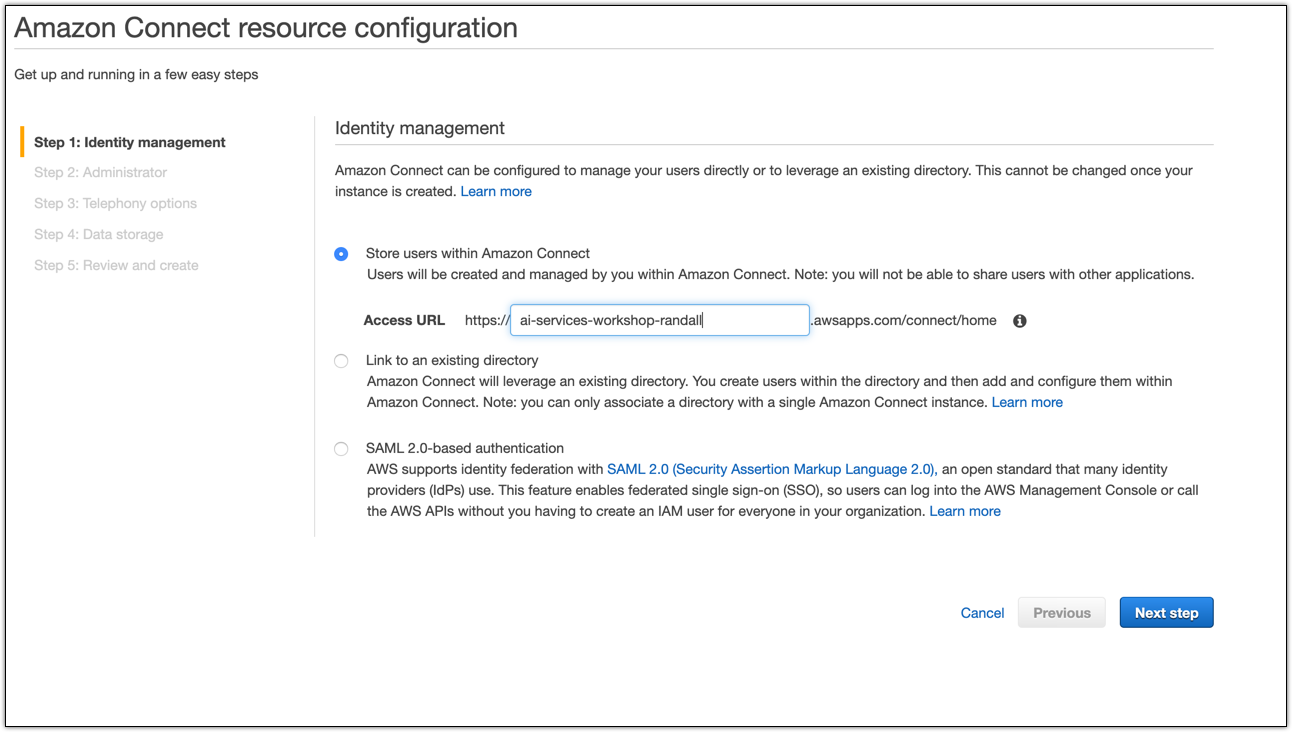Open Learn more link for SAML authentication
The height and width of the screenshot is (732, 1292).
pyautogui.click(x=965, y=511)
